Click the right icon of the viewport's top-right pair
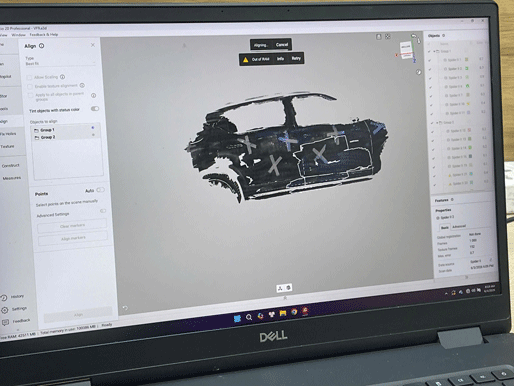Viewport: 514px width, 386px height. tap(388, 36)
